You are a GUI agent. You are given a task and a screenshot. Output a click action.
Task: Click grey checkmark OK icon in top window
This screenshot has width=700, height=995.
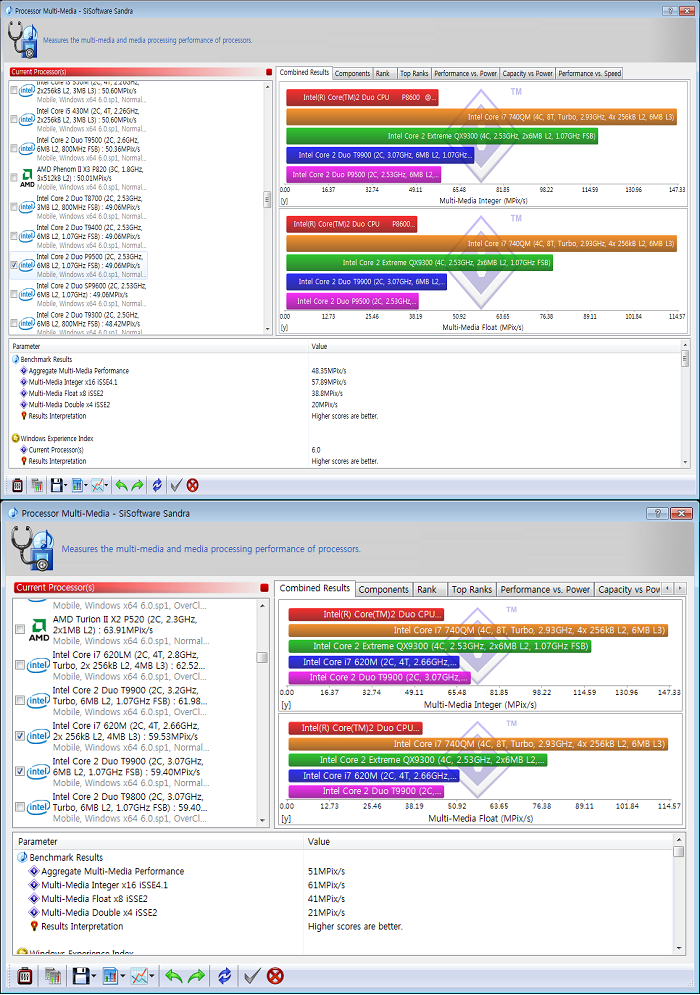tap(176, 485)
